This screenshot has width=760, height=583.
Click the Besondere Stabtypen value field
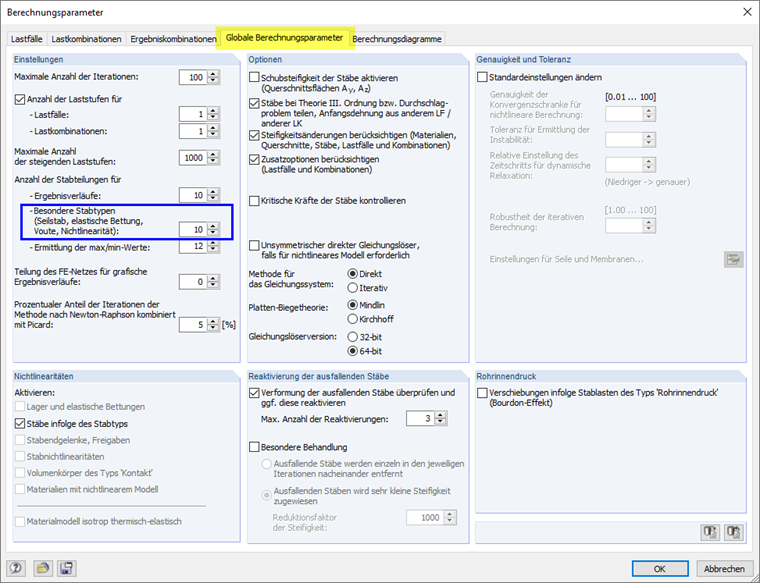(193, 229)
